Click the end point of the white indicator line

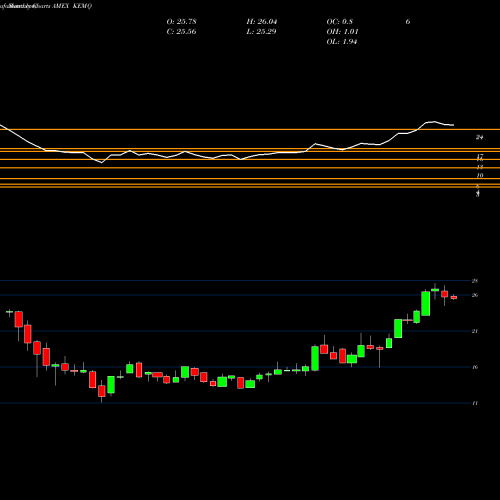tap(453, 125)
